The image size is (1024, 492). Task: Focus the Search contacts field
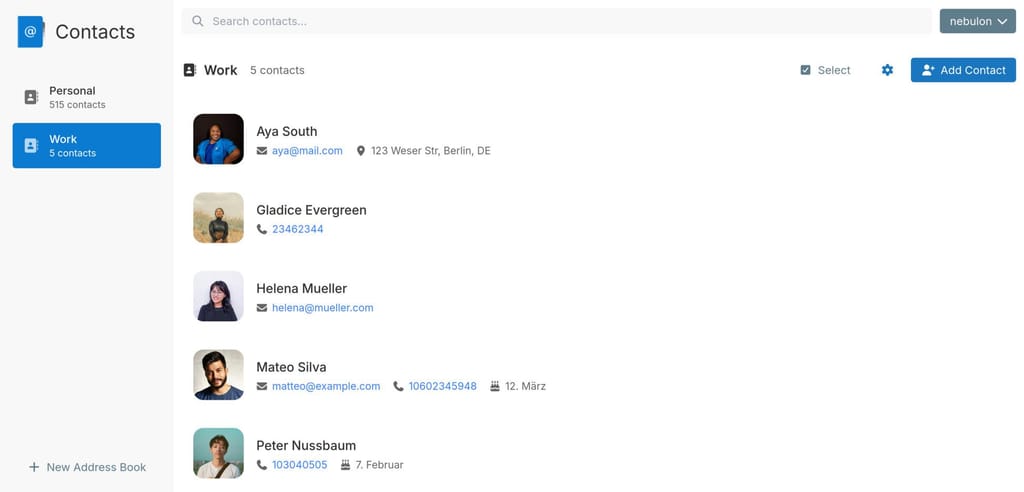tap(556, 21)
